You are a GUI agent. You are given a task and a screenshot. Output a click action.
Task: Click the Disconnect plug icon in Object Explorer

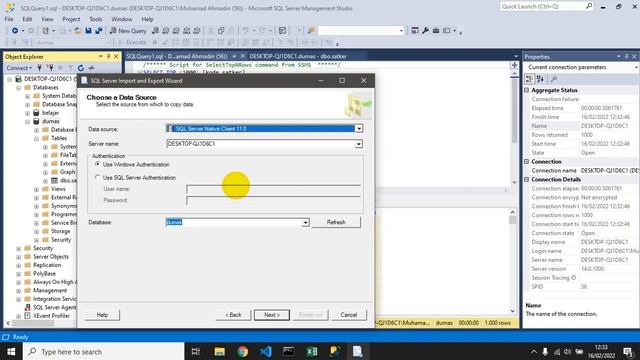[x=50, y=68]
